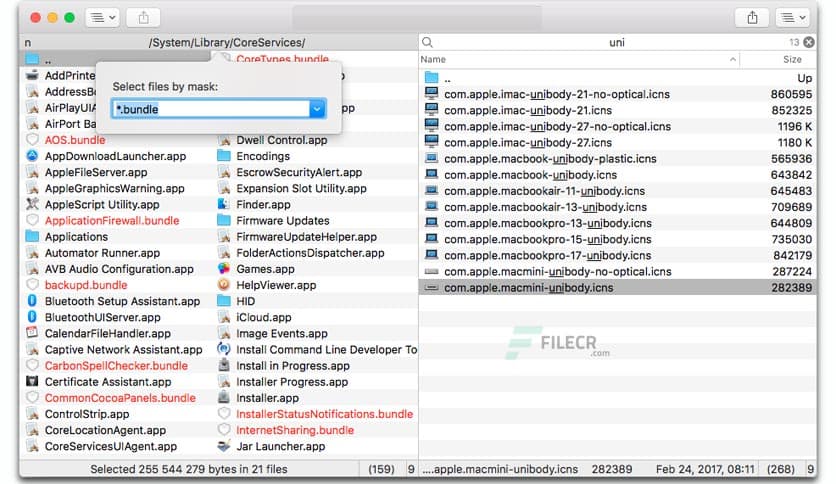Image resolution: width=836 pixels, height=484 pixels.
Task: Select the Install Command Line Developer icon
Action: tap(224, 349)
